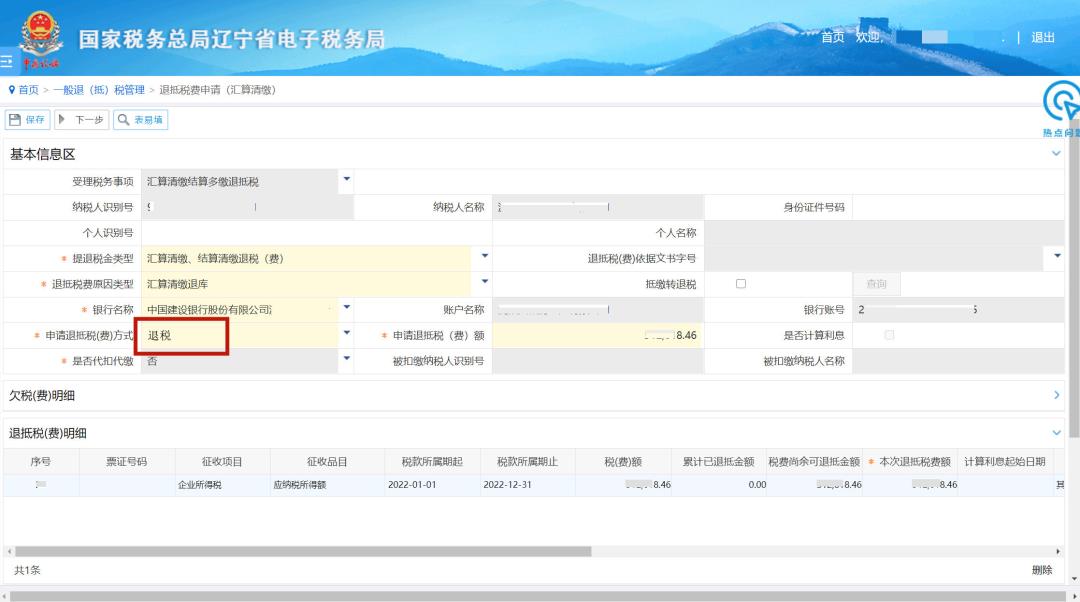Click the tax bureau emblem logo
The image size is (1080, 602).
(41, 36)
